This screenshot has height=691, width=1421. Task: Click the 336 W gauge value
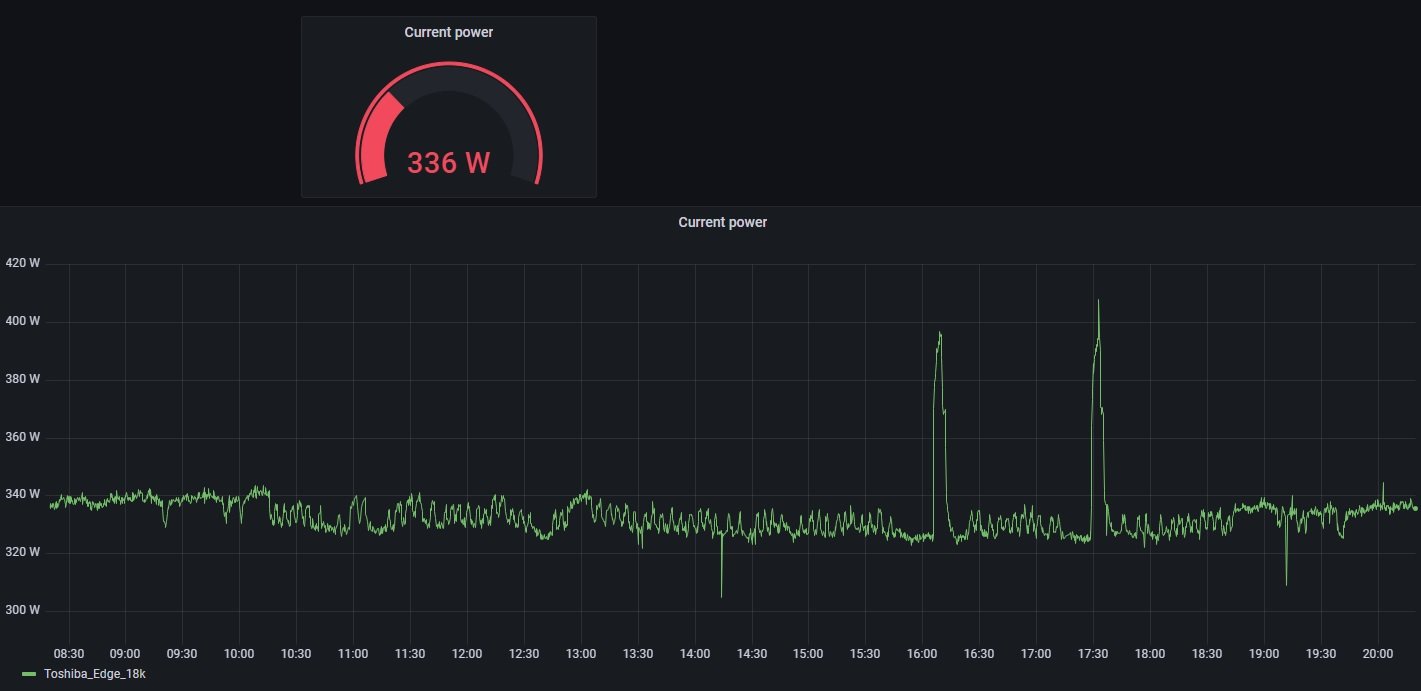tap(448, 162)
